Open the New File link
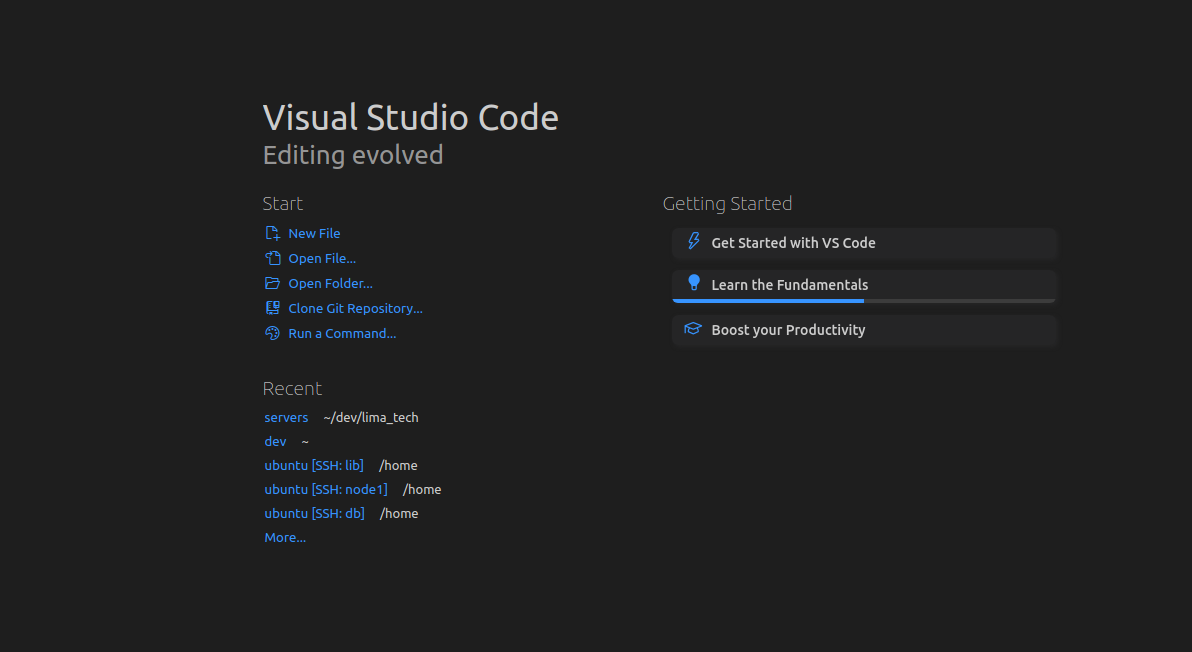Screen dimensions: 1192x652 [x=314, y=233]
